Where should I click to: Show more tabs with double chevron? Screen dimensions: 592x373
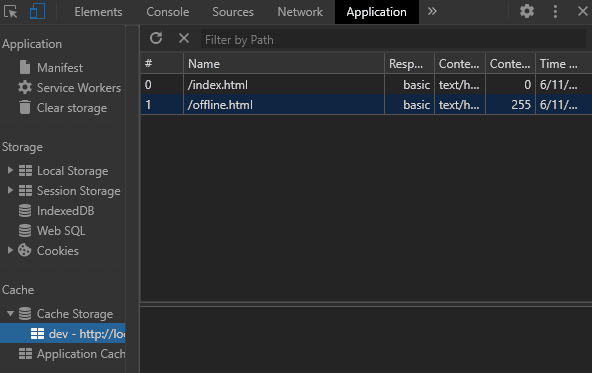[432, 11]
